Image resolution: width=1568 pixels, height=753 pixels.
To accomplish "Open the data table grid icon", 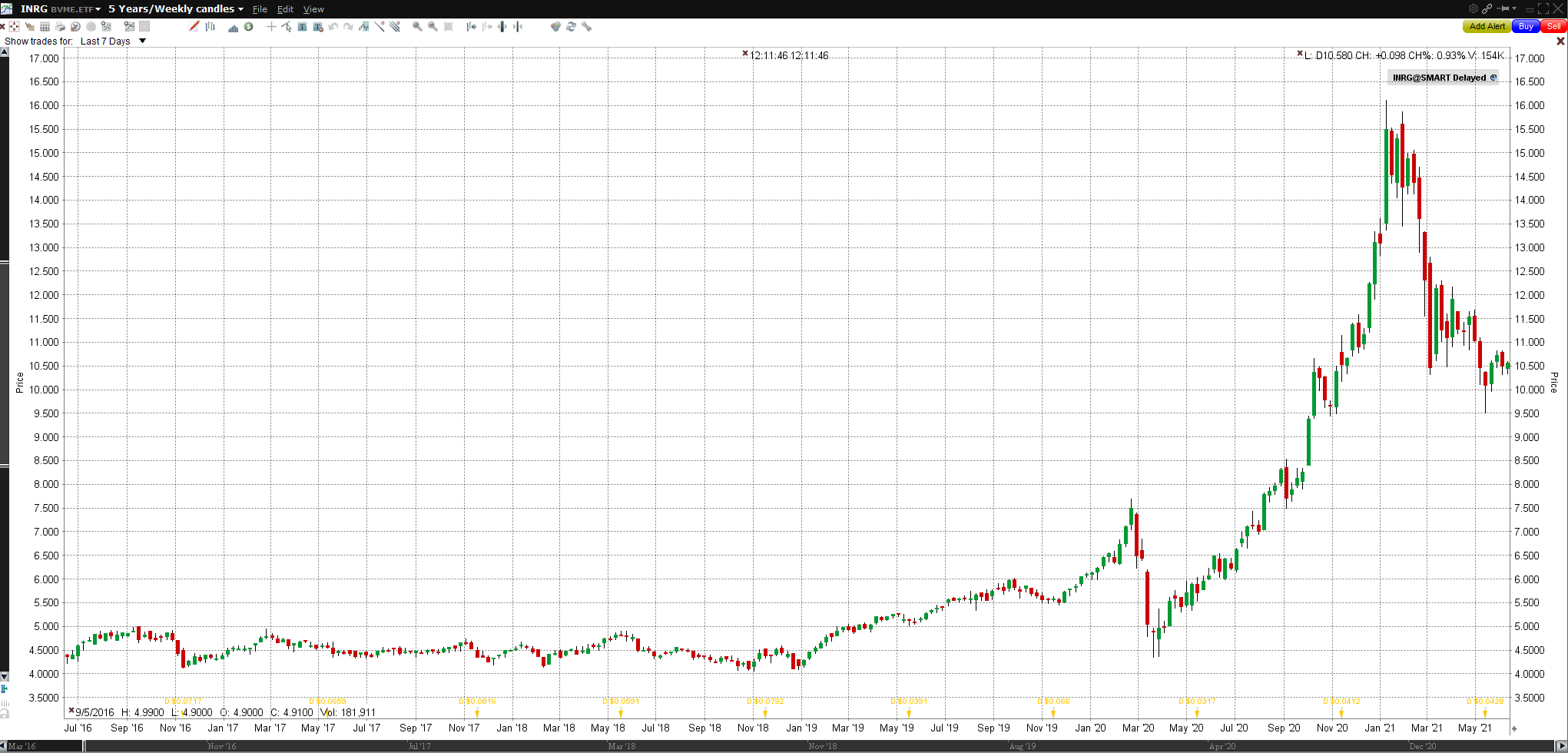I will [x=45, y=26].
